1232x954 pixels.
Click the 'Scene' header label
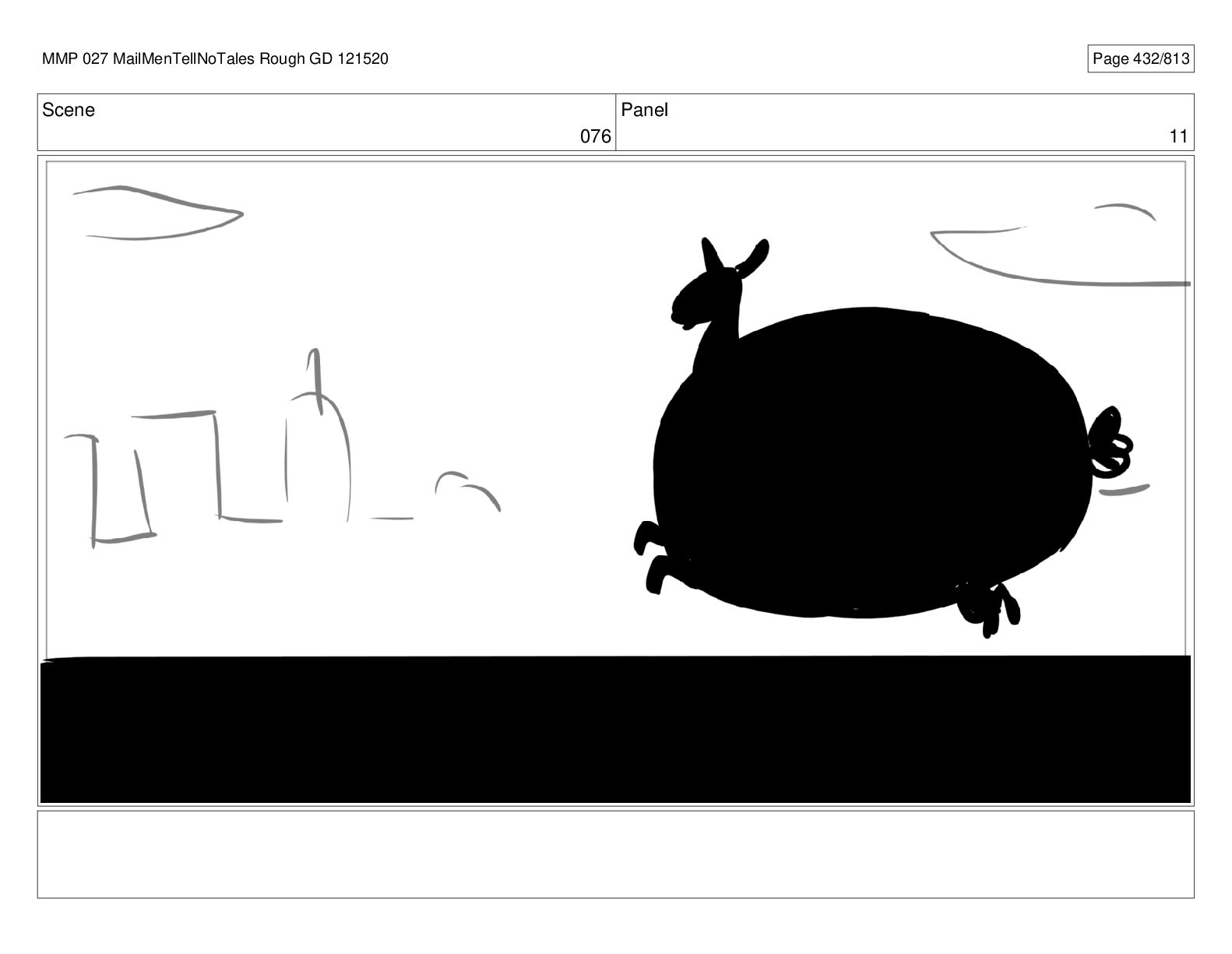pyautogui.click(x=69, y=110)
